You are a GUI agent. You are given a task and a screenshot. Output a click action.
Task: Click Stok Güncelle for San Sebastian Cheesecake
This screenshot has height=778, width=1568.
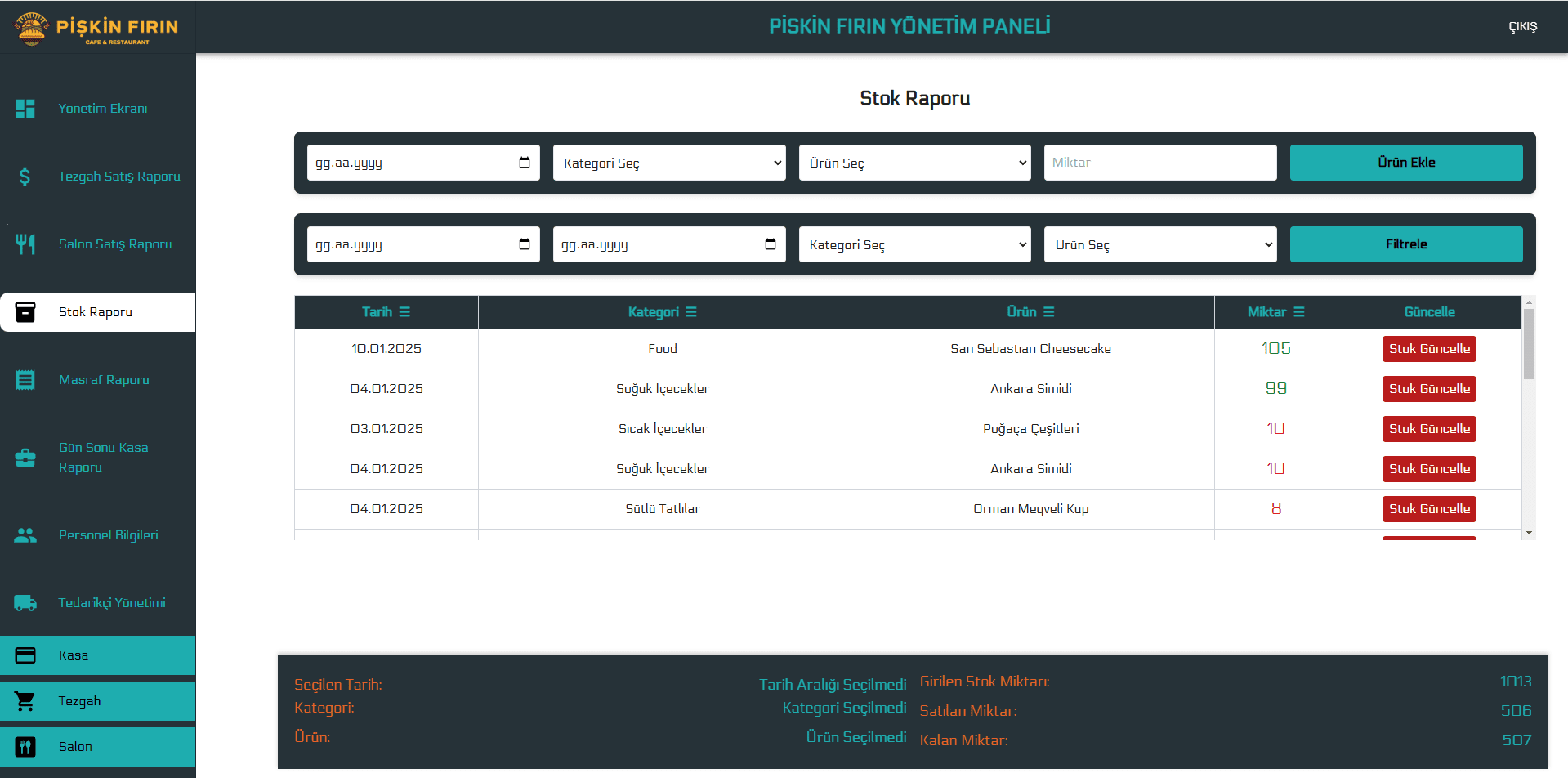pyautogui.click(x=1429, y=349)
